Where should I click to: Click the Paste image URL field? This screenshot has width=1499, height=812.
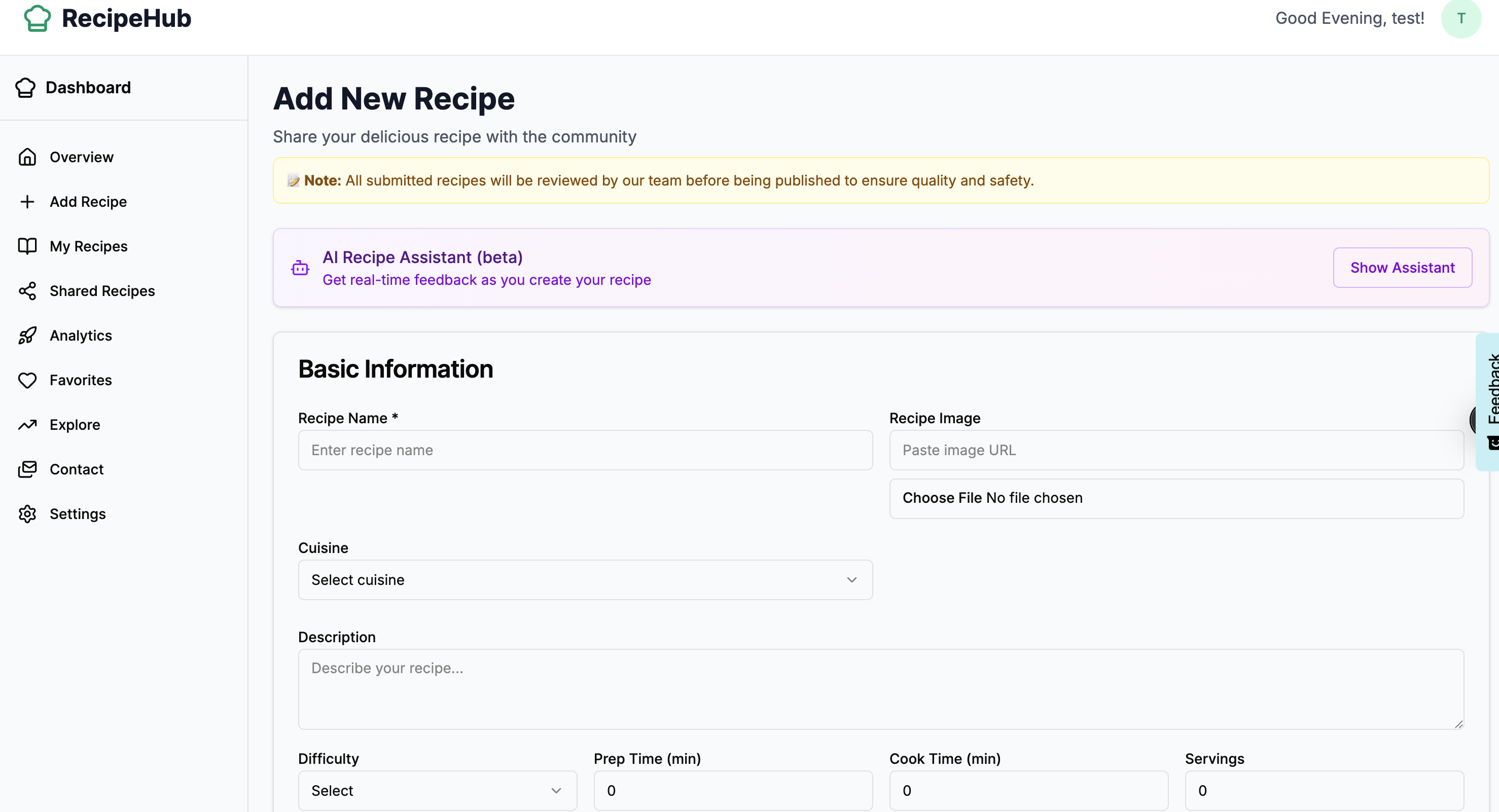[x=1176, y=450]
